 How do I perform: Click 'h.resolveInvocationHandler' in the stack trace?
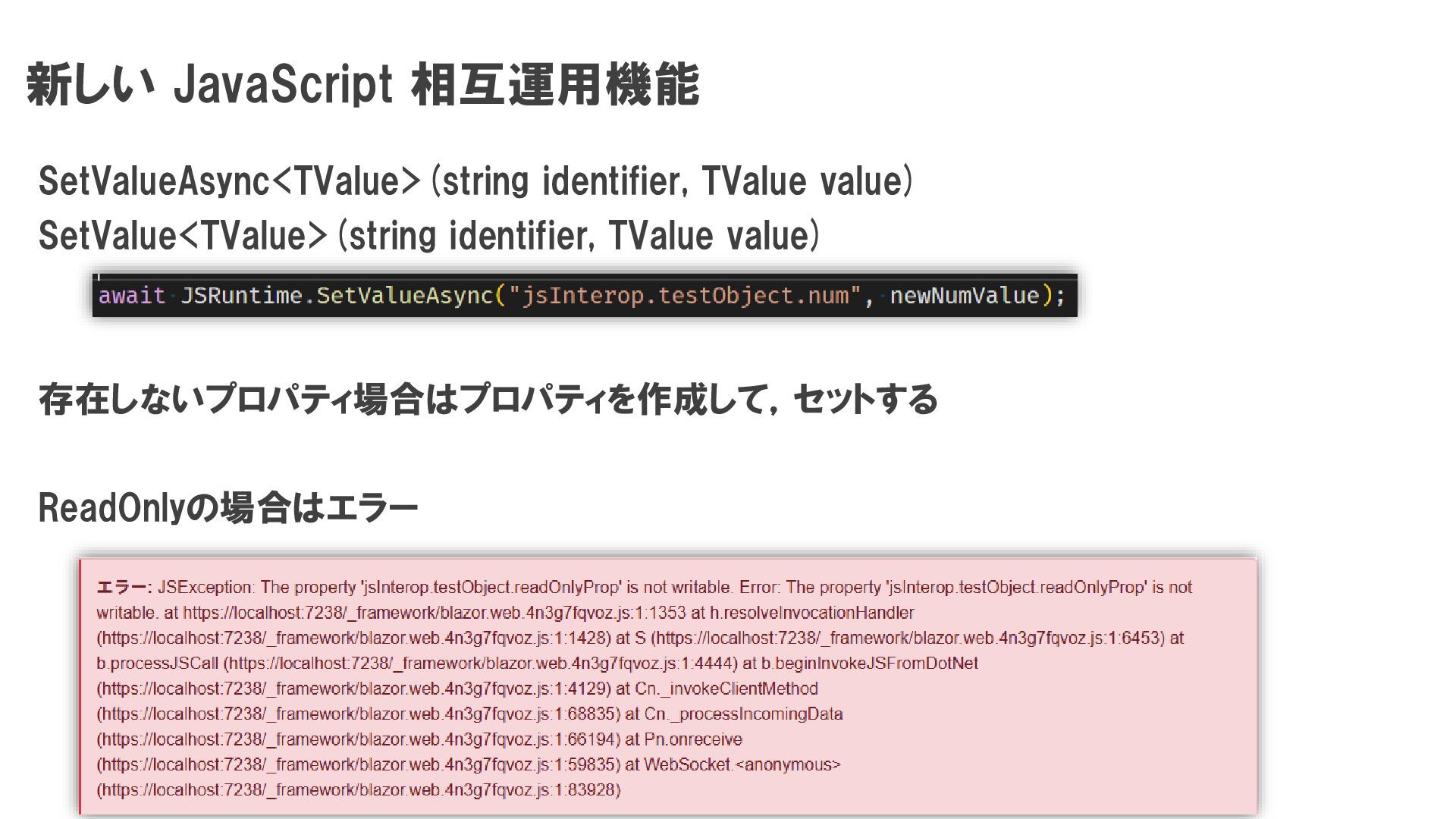tap(811, 613)
